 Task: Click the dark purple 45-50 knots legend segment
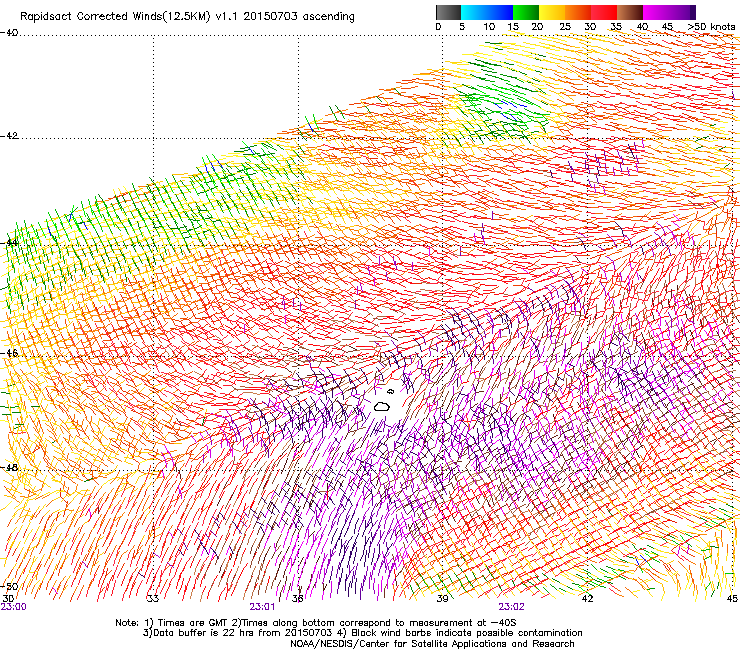[x=682, y=12]
